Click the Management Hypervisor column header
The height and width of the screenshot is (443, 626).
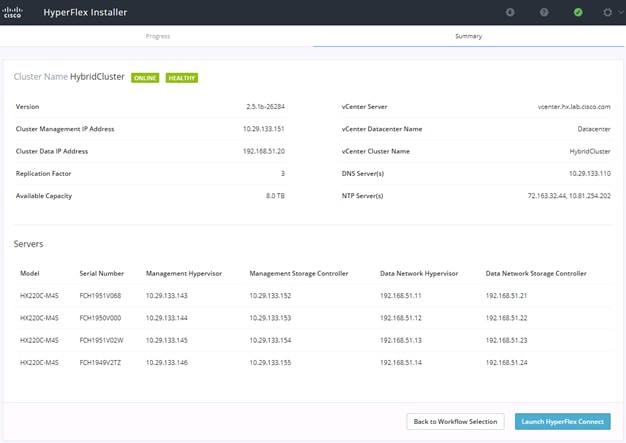click(184, 273)
